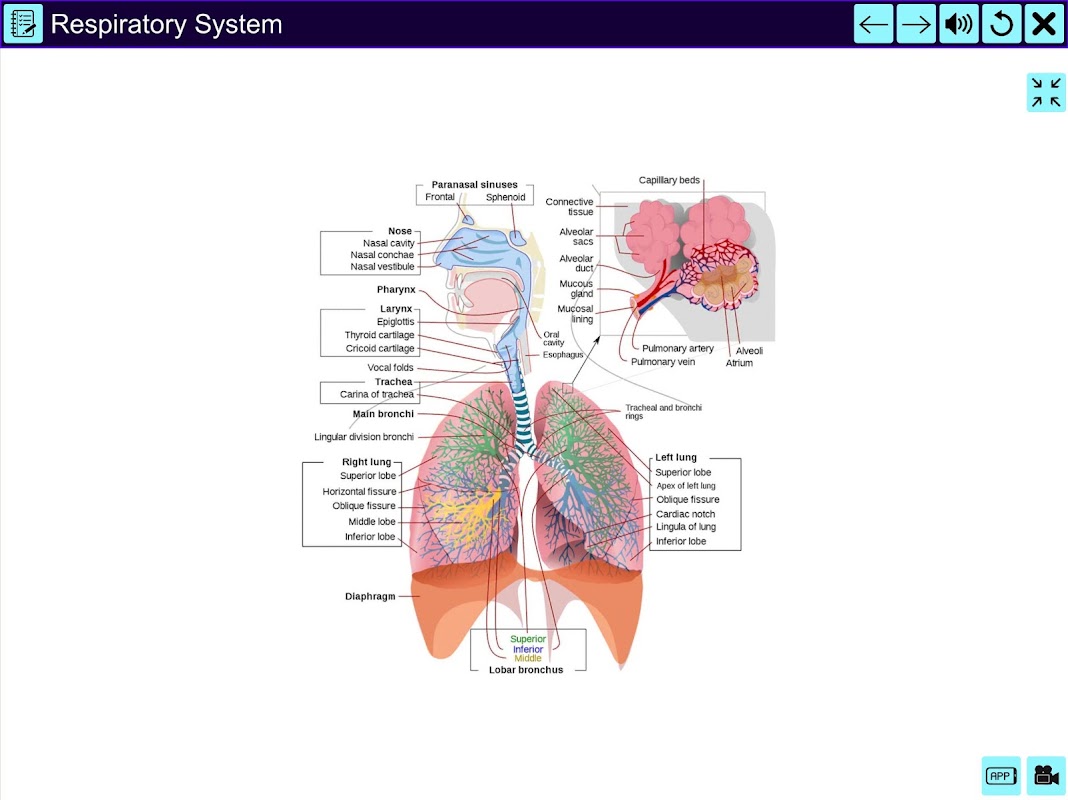Click the 'Paranasal sinuses' label
This screenshot has width=1068, height=800.
[474, 185]
